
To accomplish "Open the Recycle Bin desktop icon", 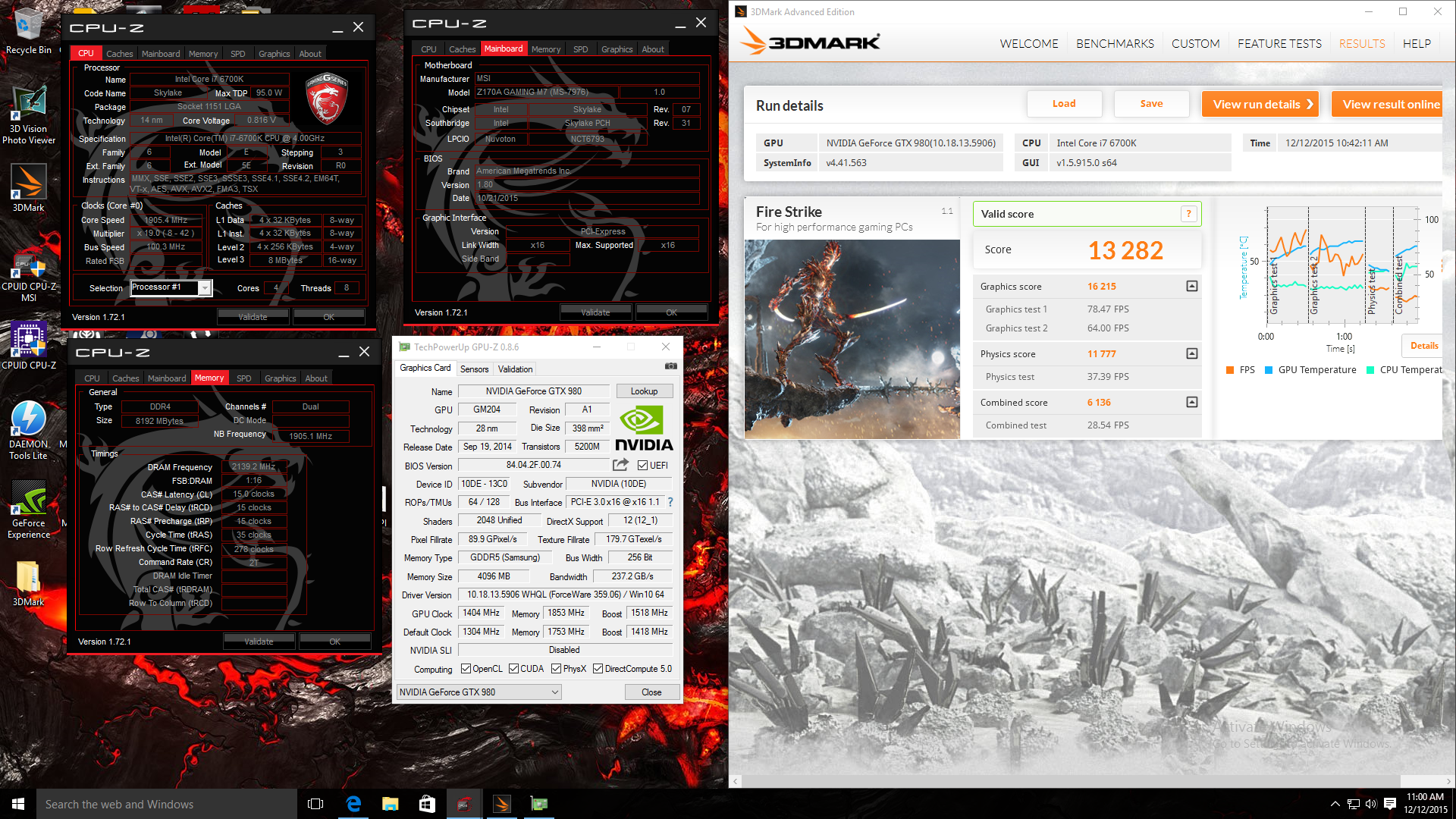I will [28, 32].
